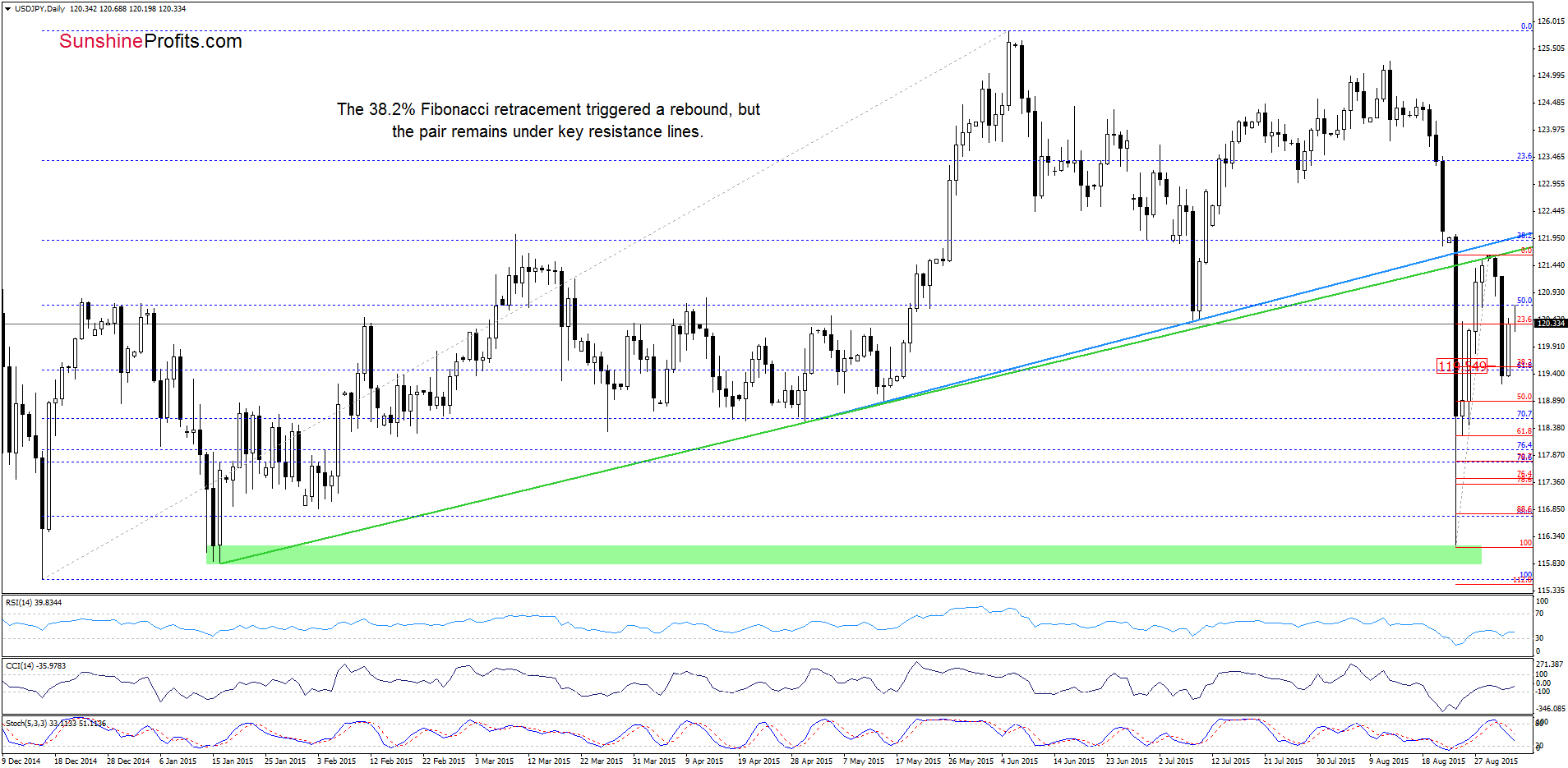Click the 115.830 price axis label
Screen dimensions: 1568x768
(1551, 563)
